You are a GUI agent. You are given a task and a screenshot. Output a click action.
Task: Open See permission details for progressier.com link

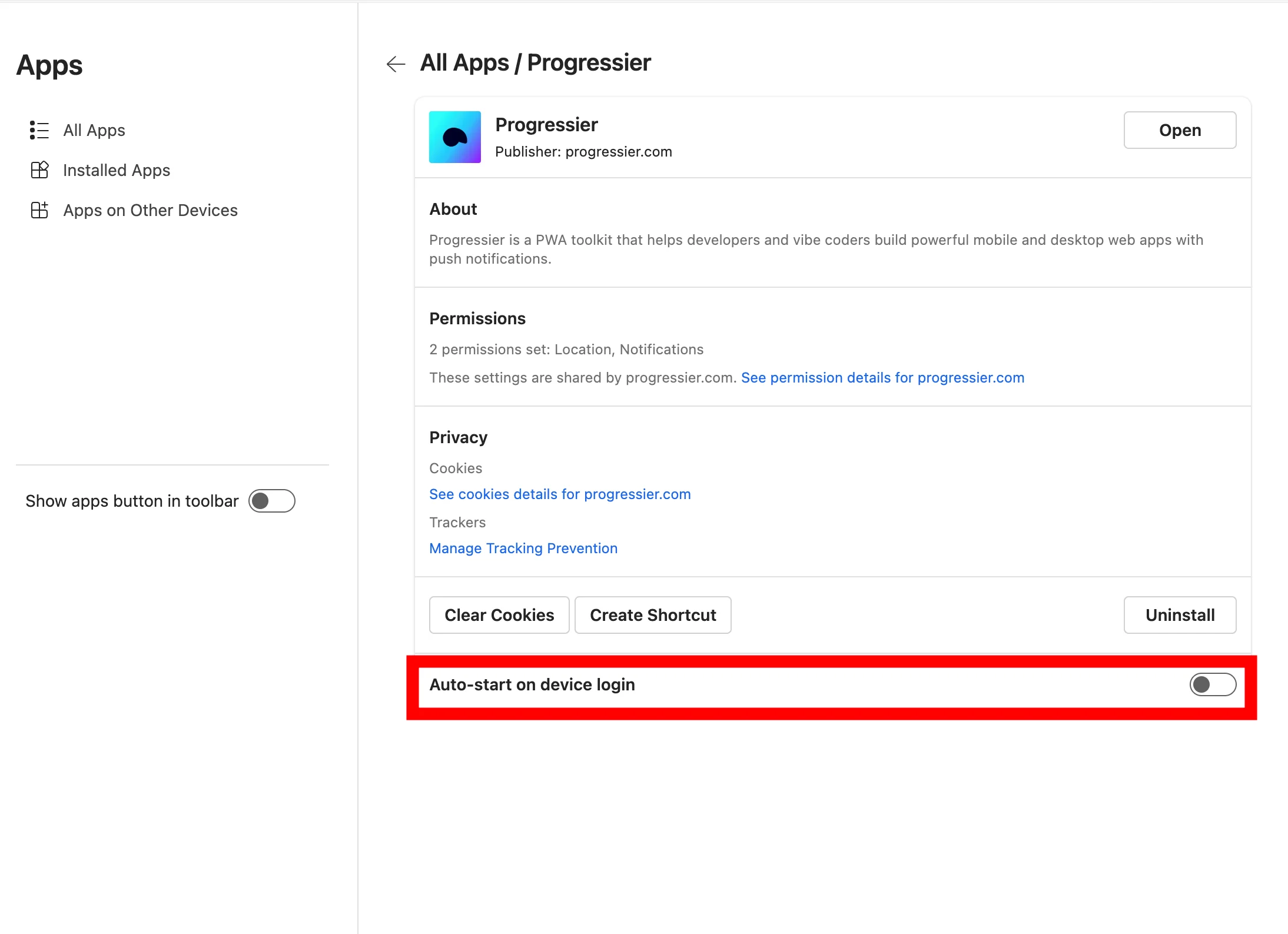pyautogui.click(x=882, y=378)
